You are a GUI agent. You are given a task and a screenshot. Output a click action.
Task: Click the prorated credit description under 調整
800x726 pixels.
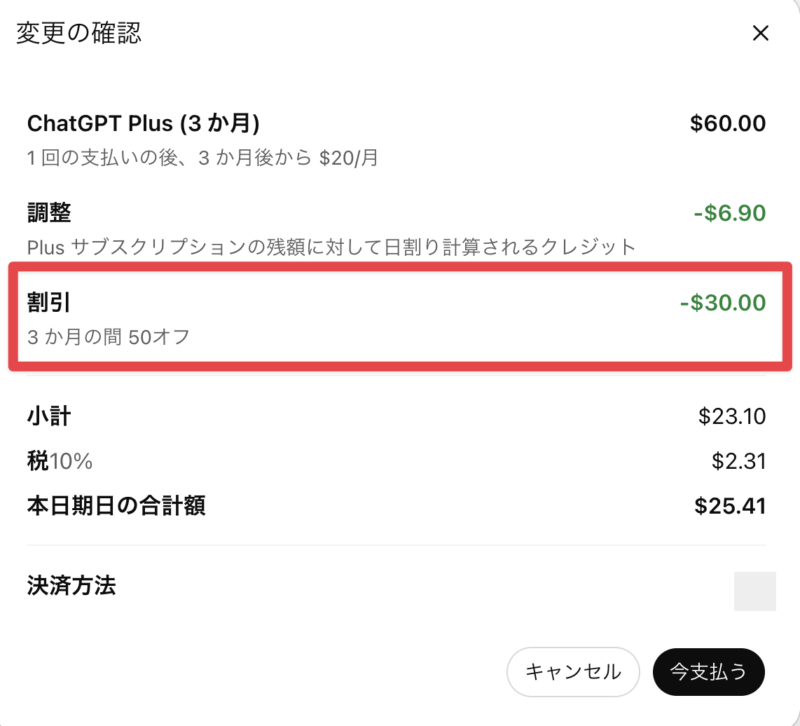tap(331, 246)
